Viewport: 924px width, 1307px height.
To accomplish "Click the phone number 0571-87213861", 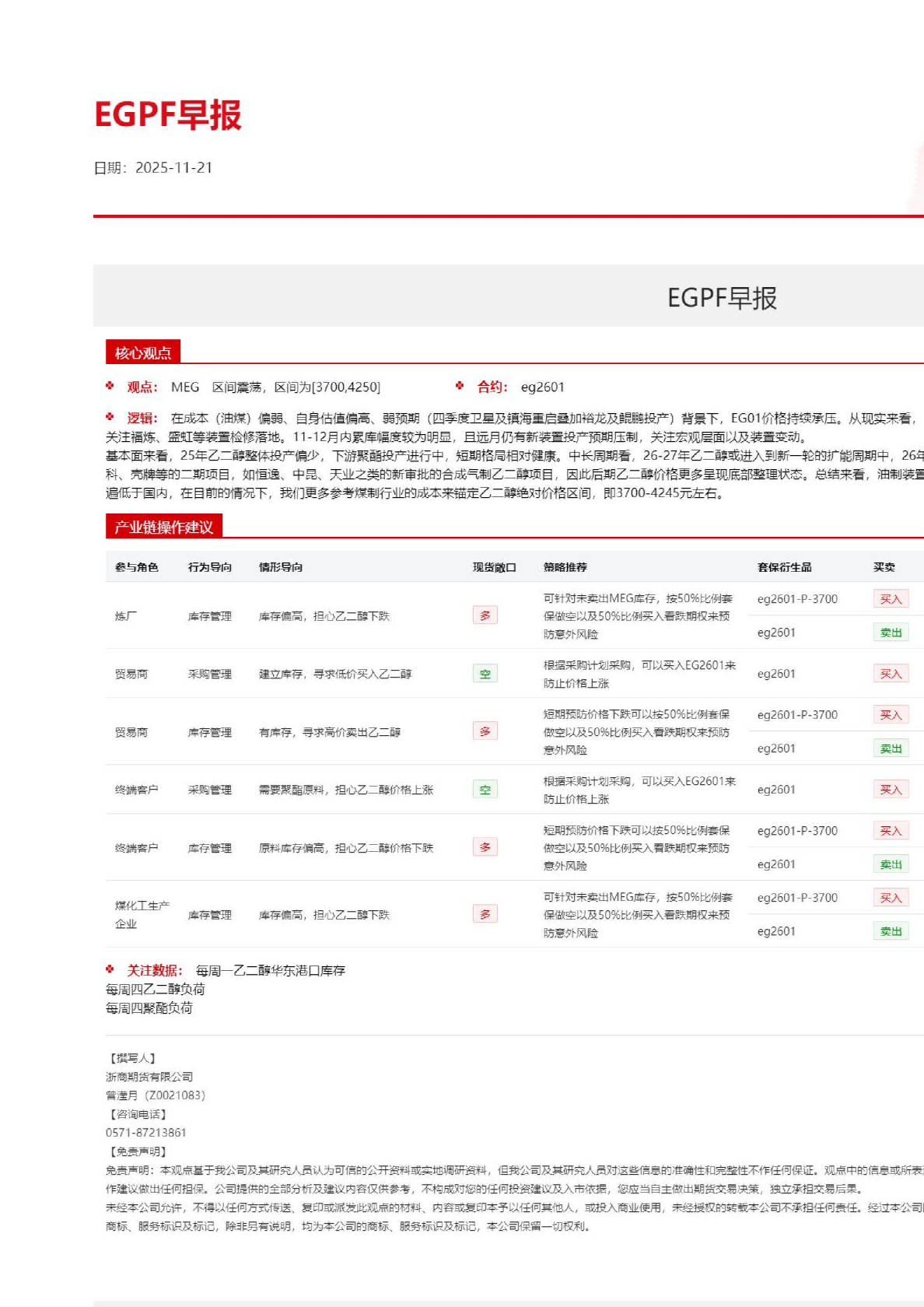I will 146,1133.
